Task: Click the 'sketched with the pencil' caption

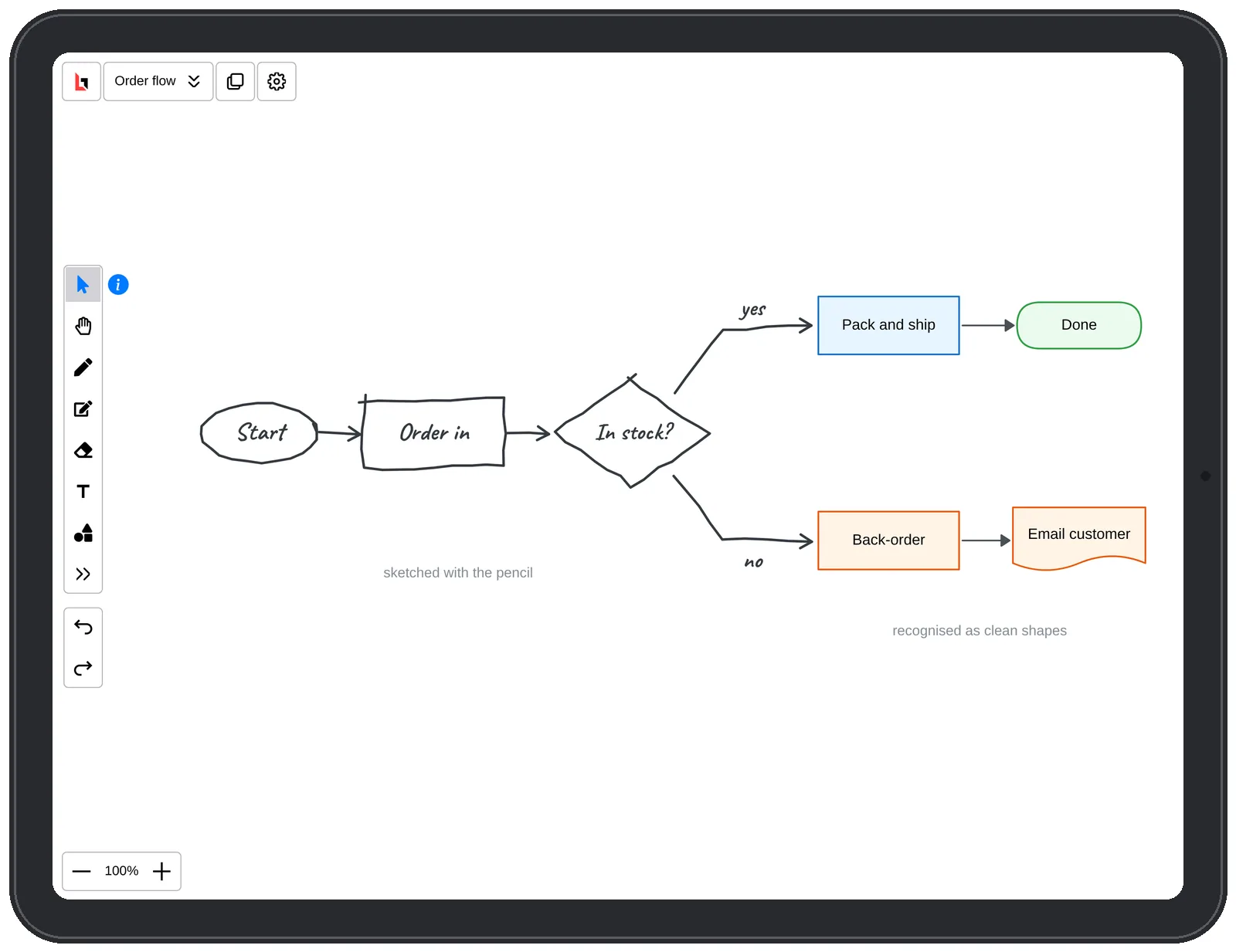Action: click(x=458, y=573)
